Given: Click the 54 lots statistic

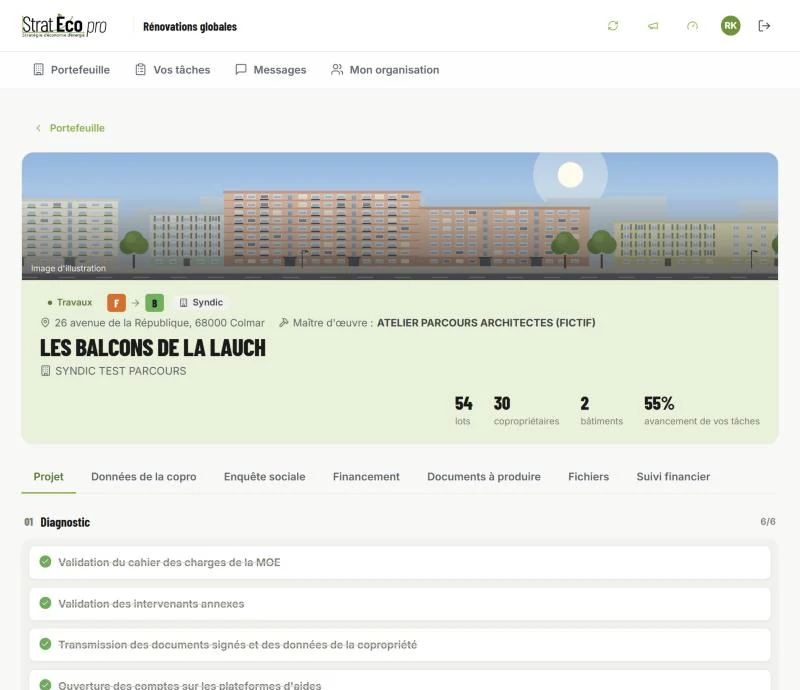Looking at the screenshot, I should pyautogui.click(x=463, y=410).
